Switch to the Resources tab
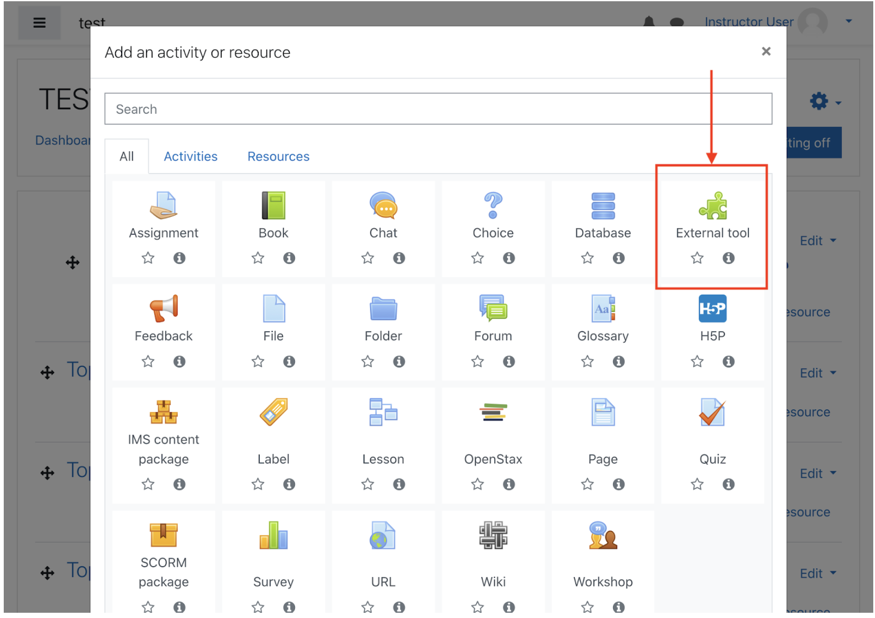This screenshot has height=618, width=875. tap(278, 156)
